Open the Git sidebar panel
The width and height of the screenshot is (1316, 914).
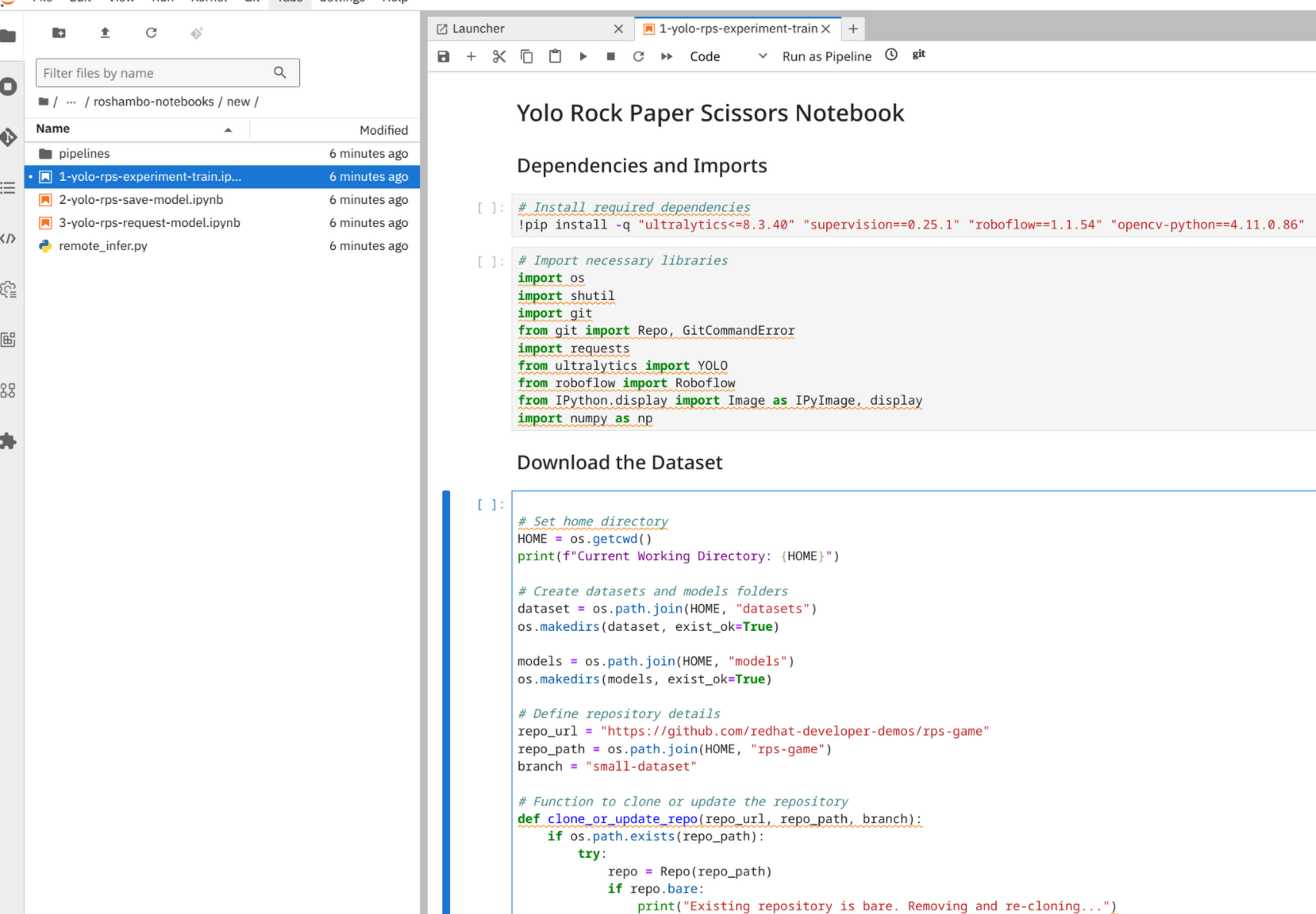(x=8, y=137)
